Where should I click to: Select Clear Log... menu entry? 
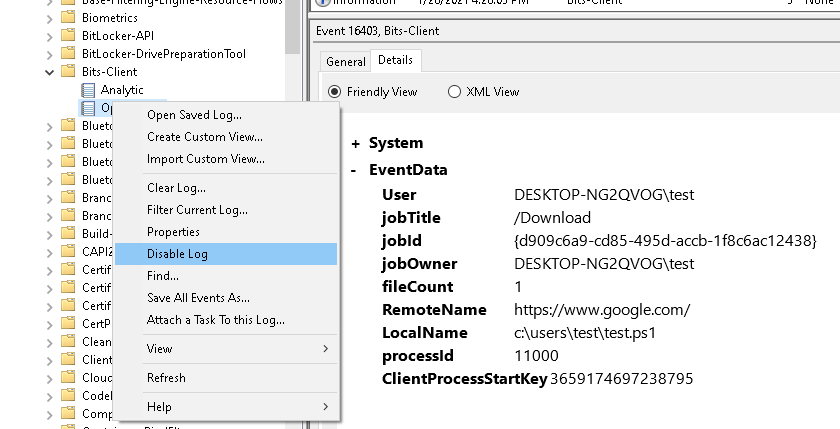(x=176, y=188)
